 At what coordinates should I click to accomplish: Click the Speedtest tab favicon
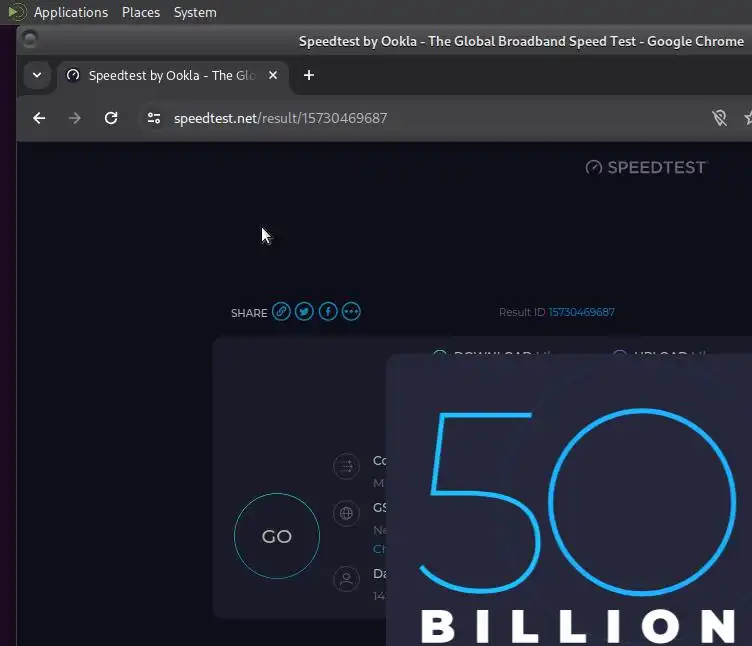point(73,75)
